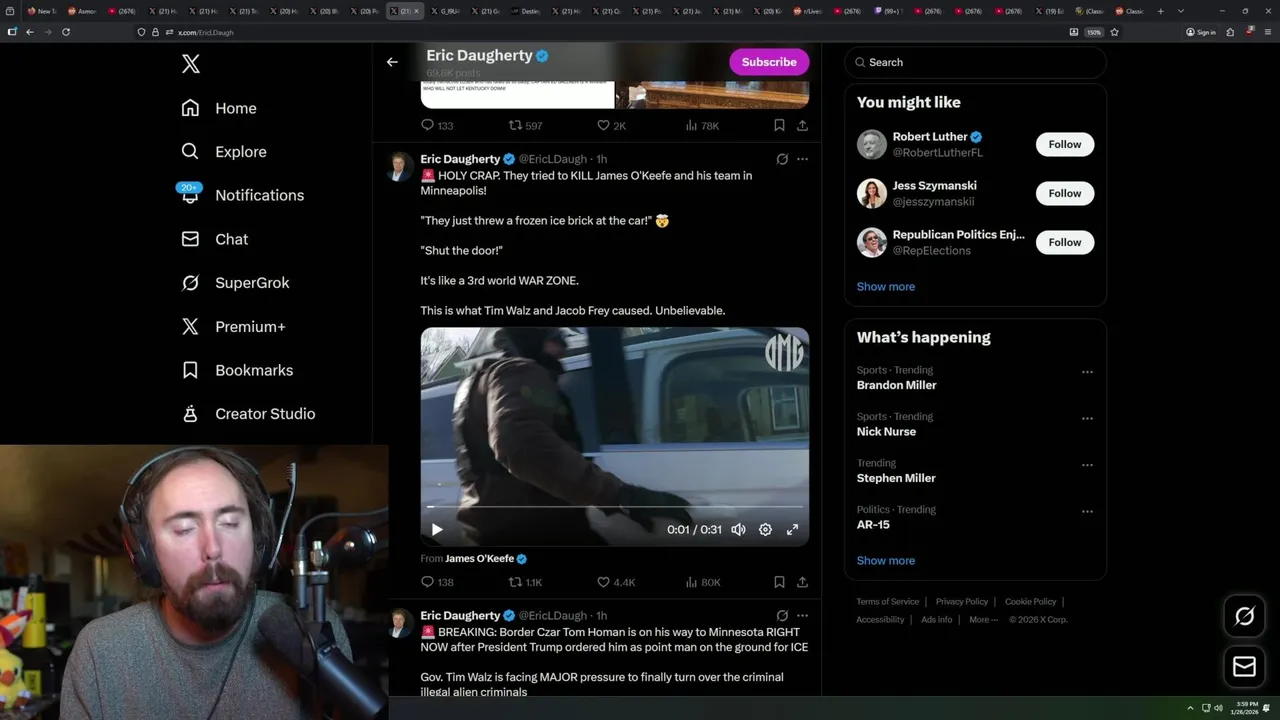The width and height of the screenshot is (1280, 720).
Task: Share the top post with 78K views
Action: pyautogui.click(x=802, y=126)
